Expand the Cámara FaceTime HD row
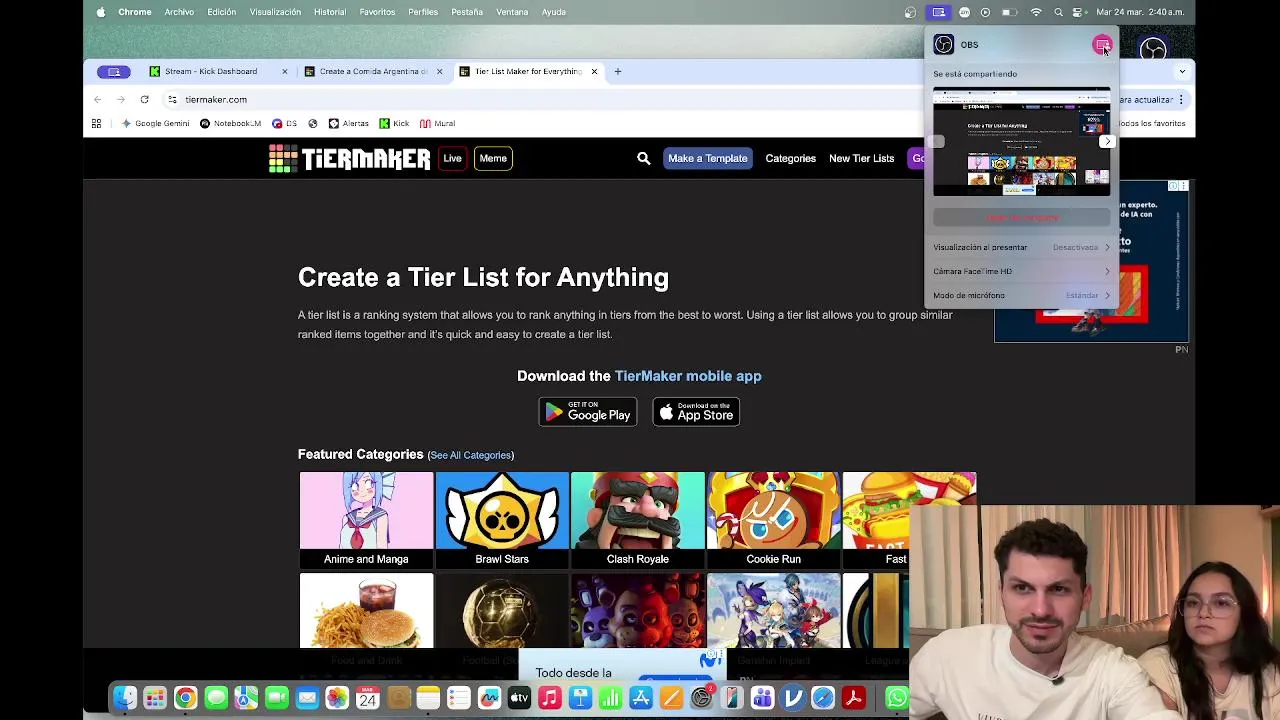This screenshot has height=720, width=1280. pos(1021,271)
